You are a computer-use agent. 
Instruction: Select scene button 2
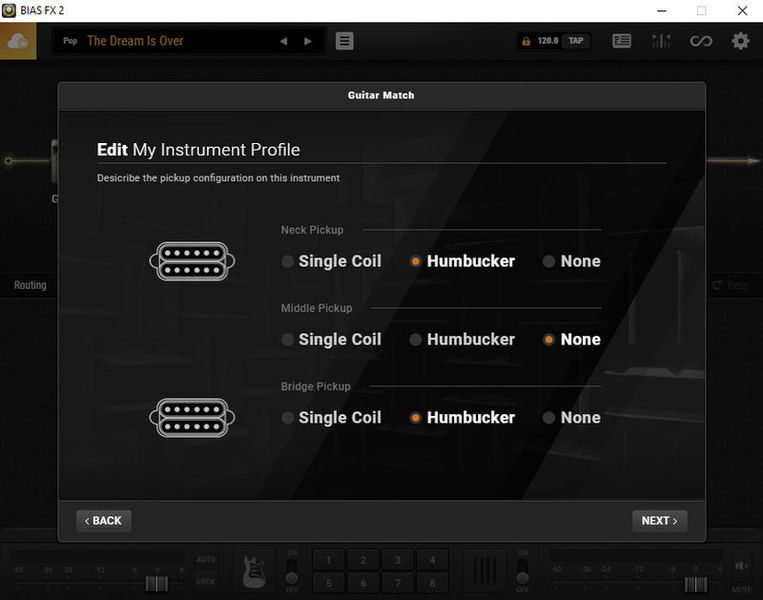[363, 561]
